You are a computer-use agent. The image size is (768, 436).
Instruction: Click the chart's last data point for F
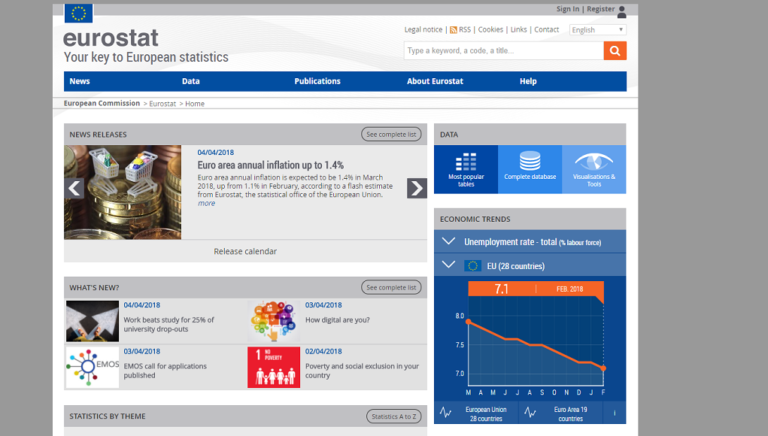(603, 368)
